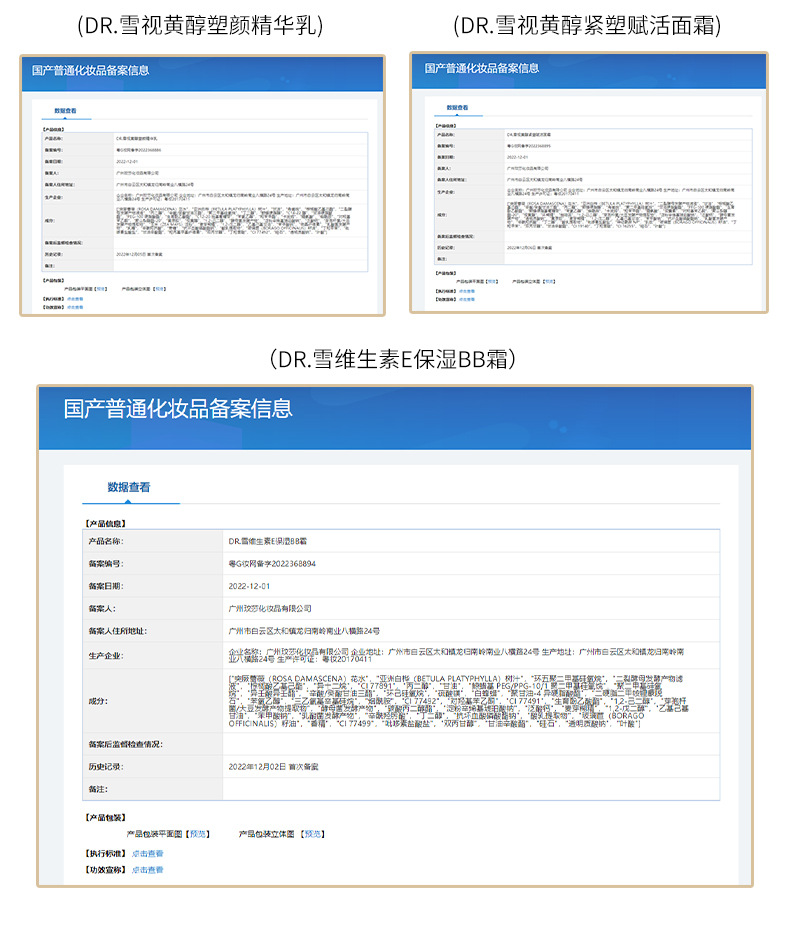Image resolution: width=790 pixels, height=928 pixels.
Task: Select 备案人 value 广州玟莎化妆品有限公司
Action: 270,608
